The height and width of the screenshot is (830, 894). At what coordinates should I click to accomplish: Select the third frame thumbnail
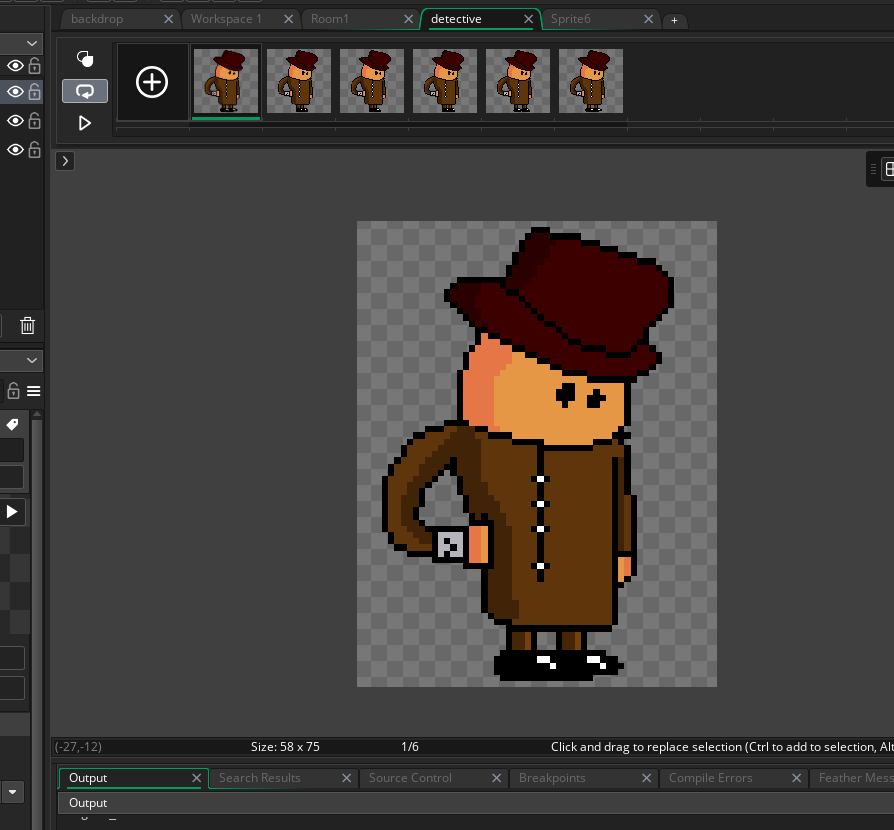tap(372, 81)
